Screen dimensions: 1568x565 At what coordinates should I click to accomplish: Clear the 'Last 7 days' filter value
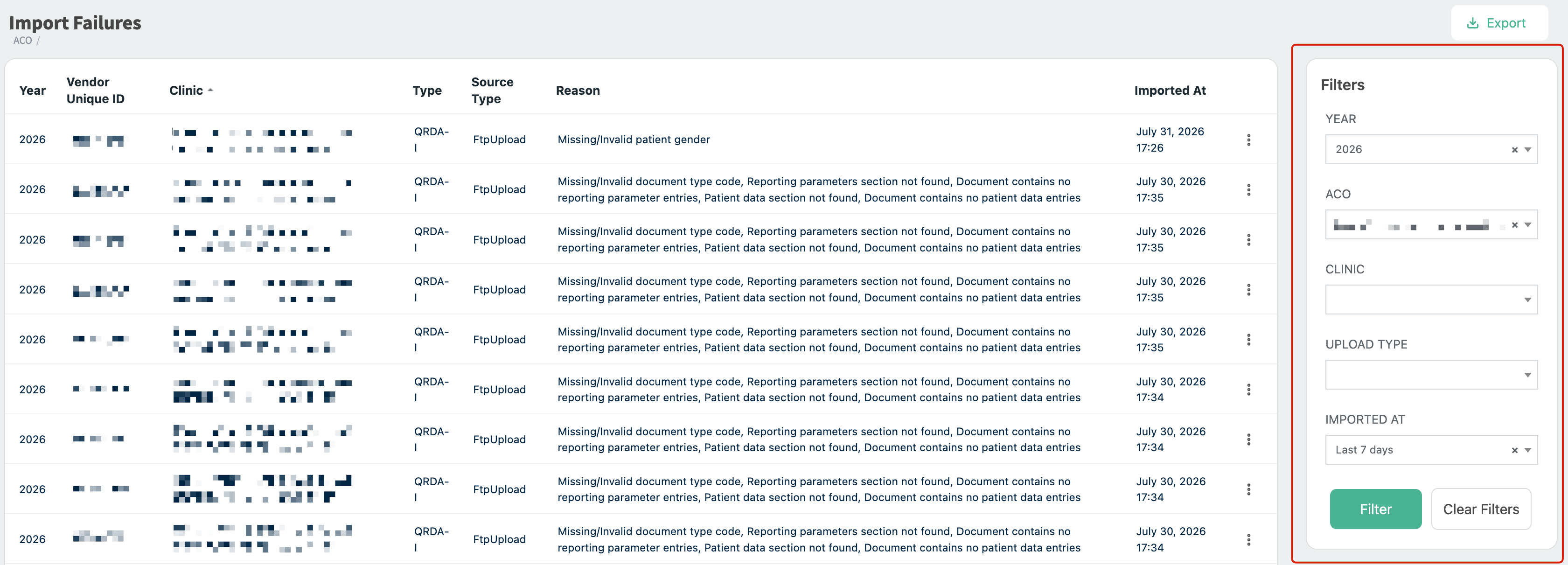click(1514, 451)
